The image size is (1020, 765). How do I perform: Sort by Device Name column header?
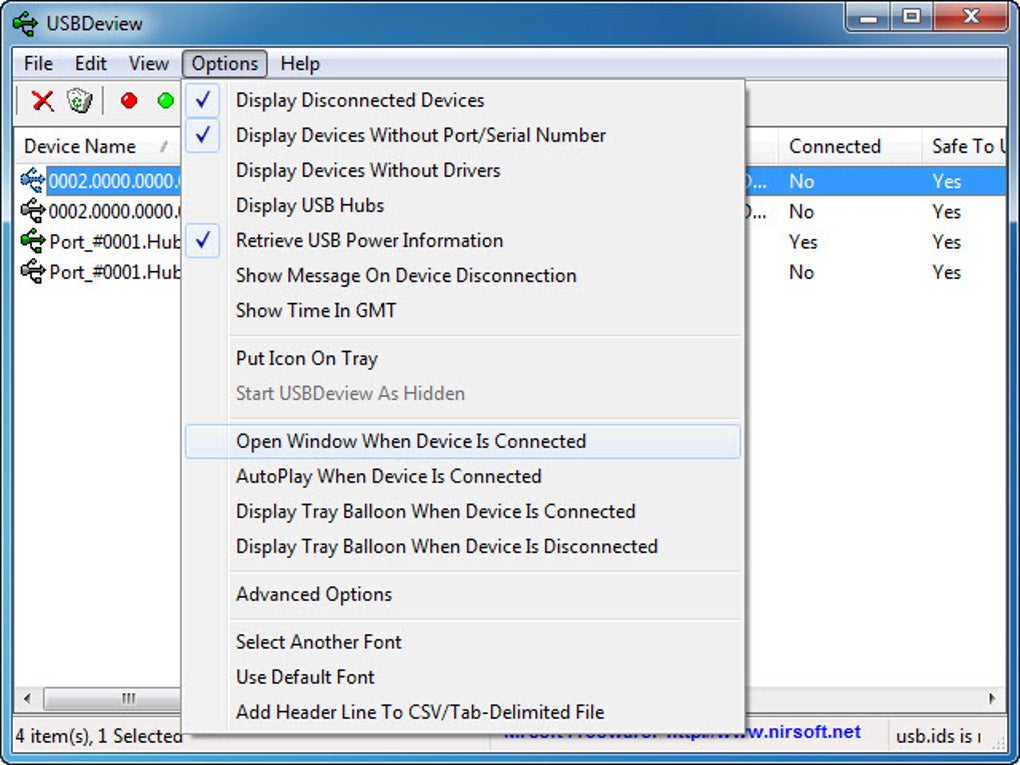(x=97, y=146)
